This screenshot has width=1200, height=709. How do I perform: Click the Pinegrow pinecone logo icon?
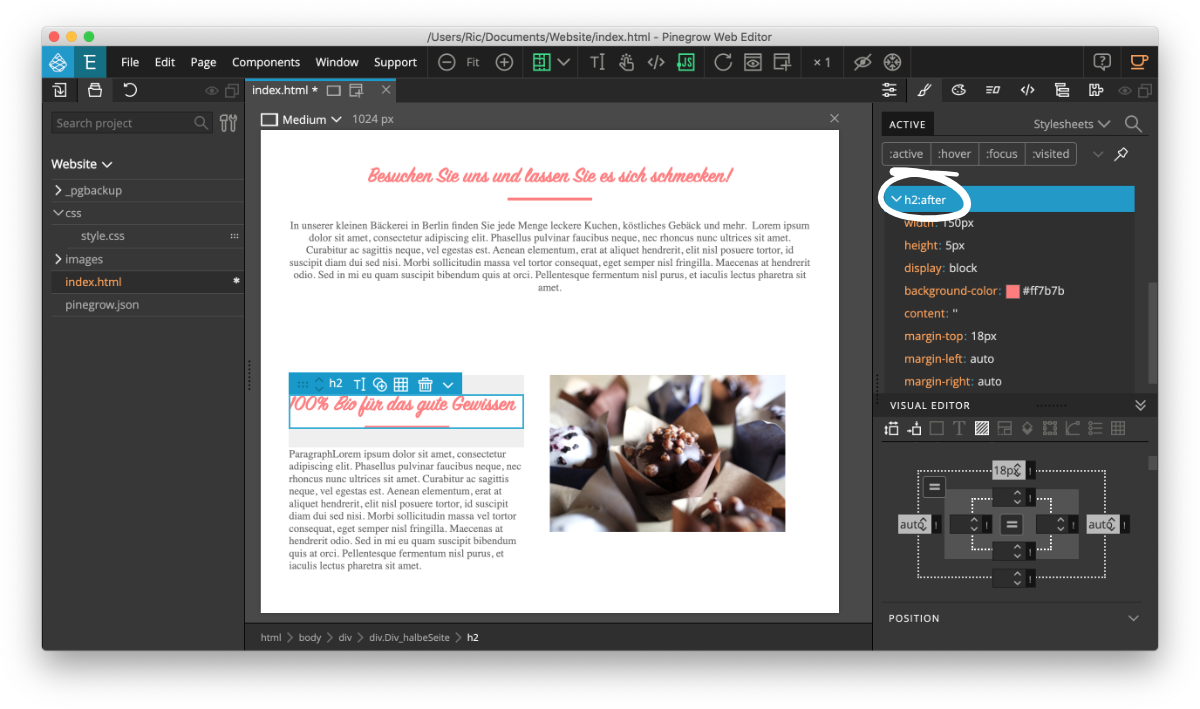(x=58, y=62)
